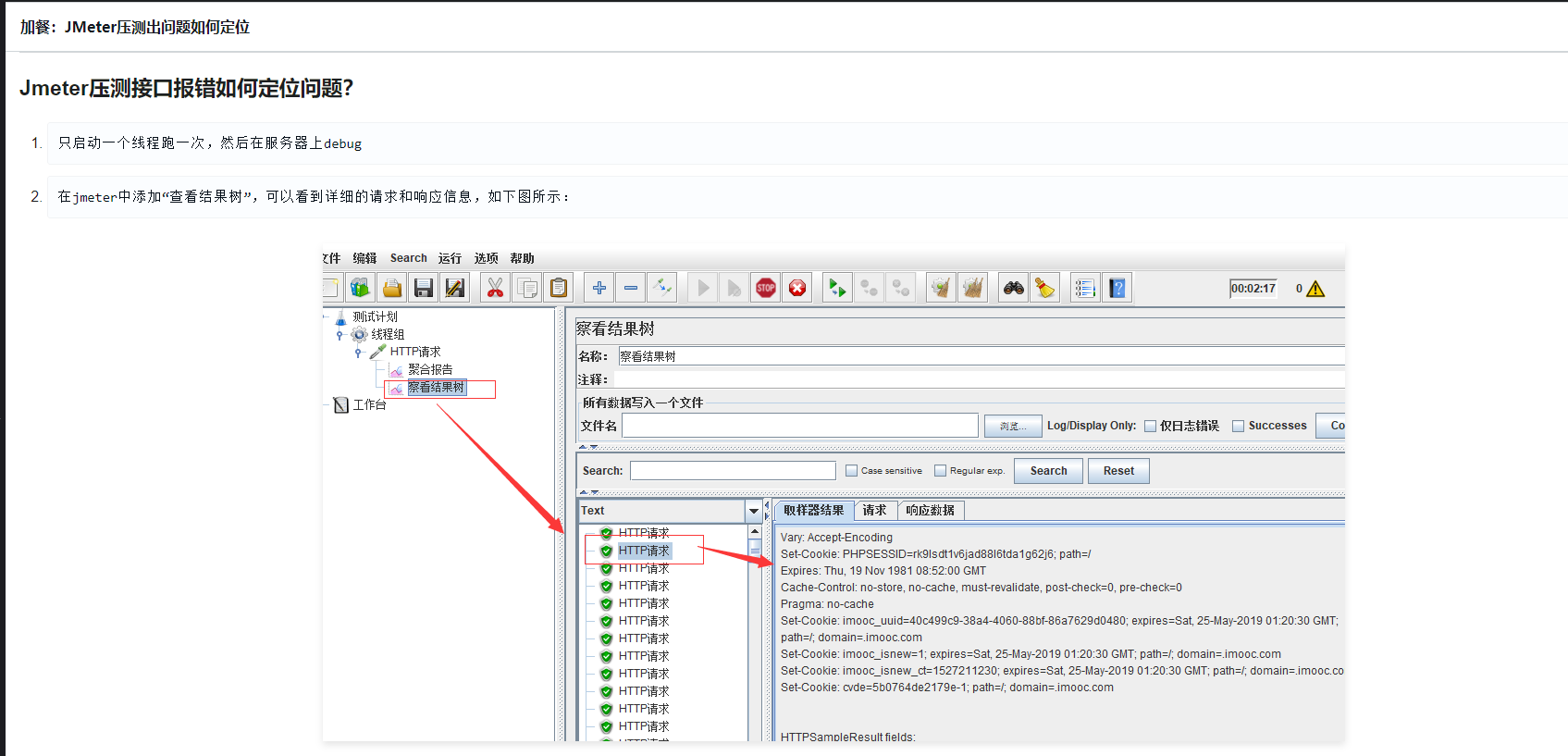Click the Set-Cookie PHPSESSID line
This screenshot has height=756, width=1568.
936,554
